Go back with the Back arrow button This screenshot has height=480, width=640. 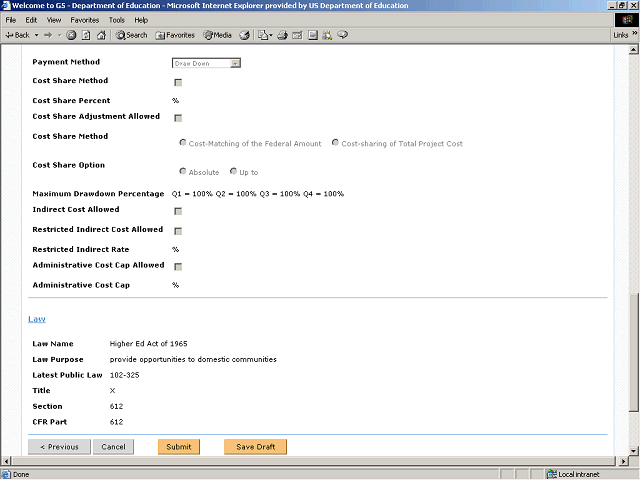point(17,35)
